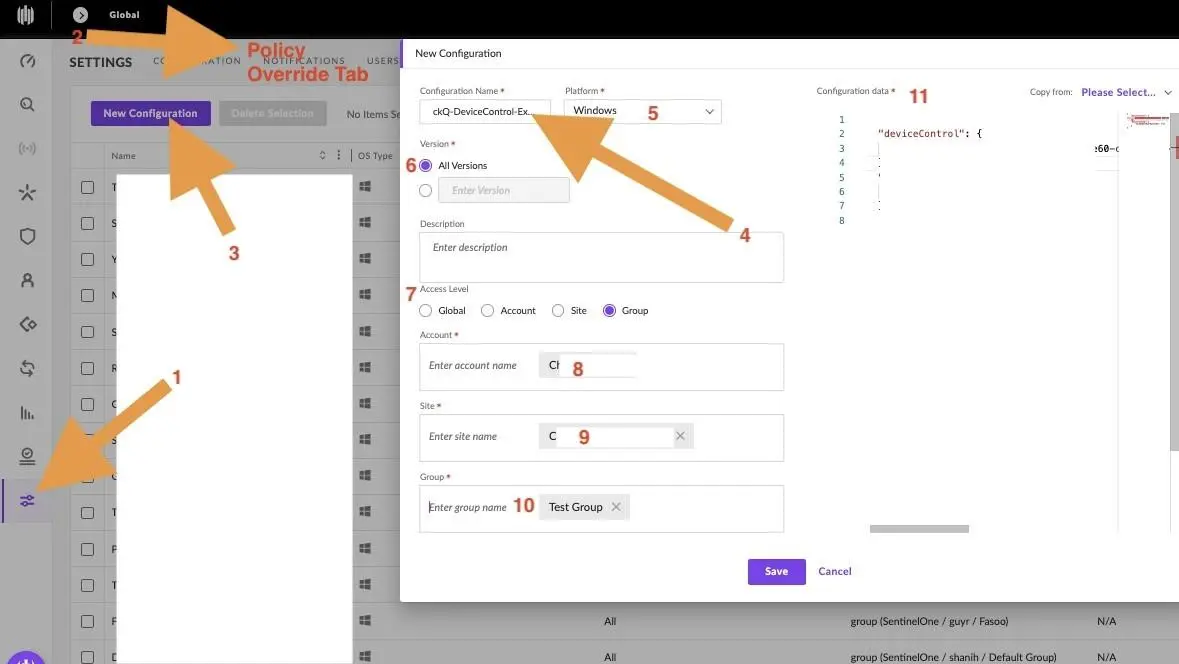Open the Name column options dots
This screenshot has width=1179, height=664.
coord(338,155)
